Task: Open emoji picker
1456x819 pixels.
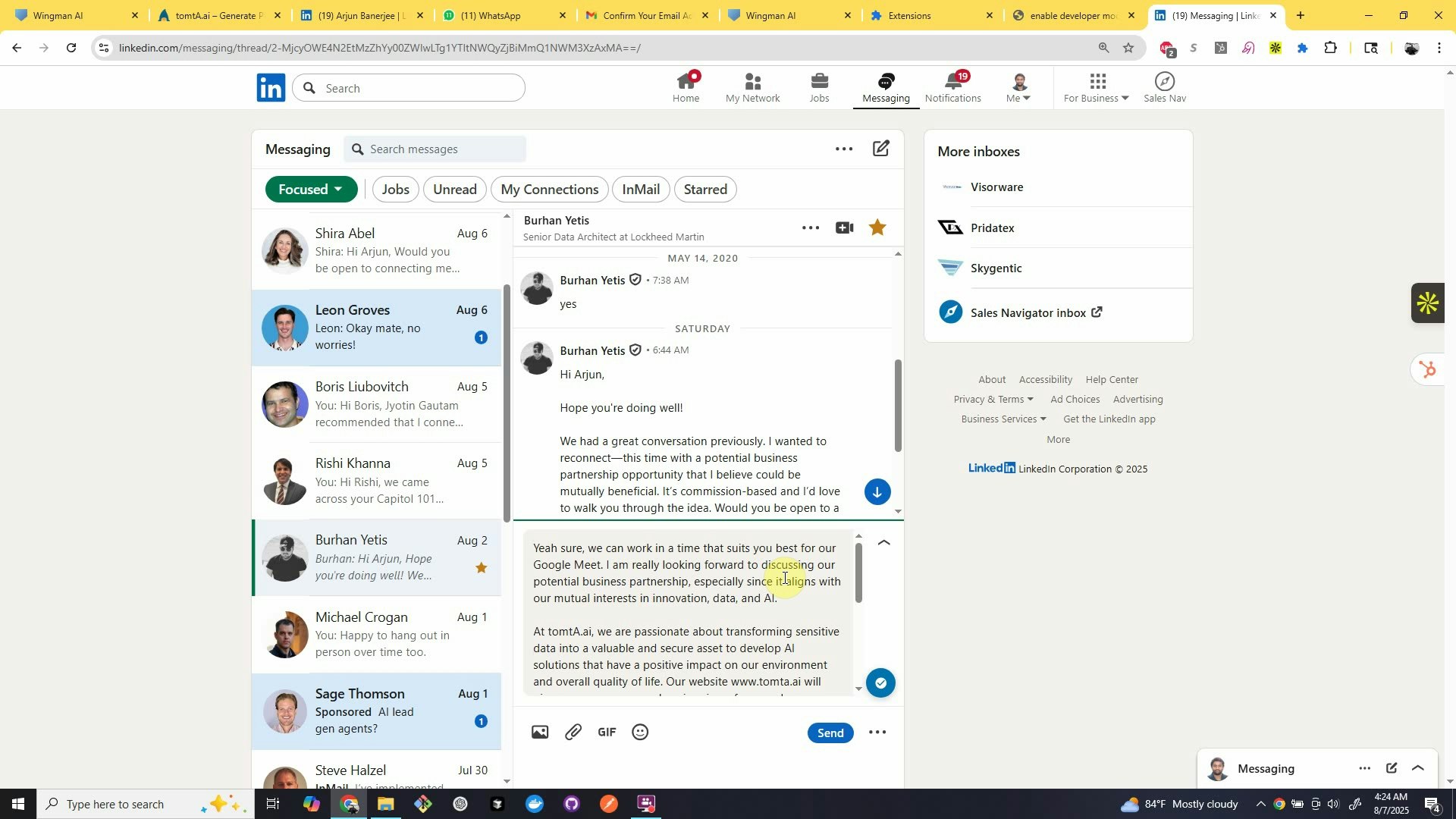Action: (640, 733)
